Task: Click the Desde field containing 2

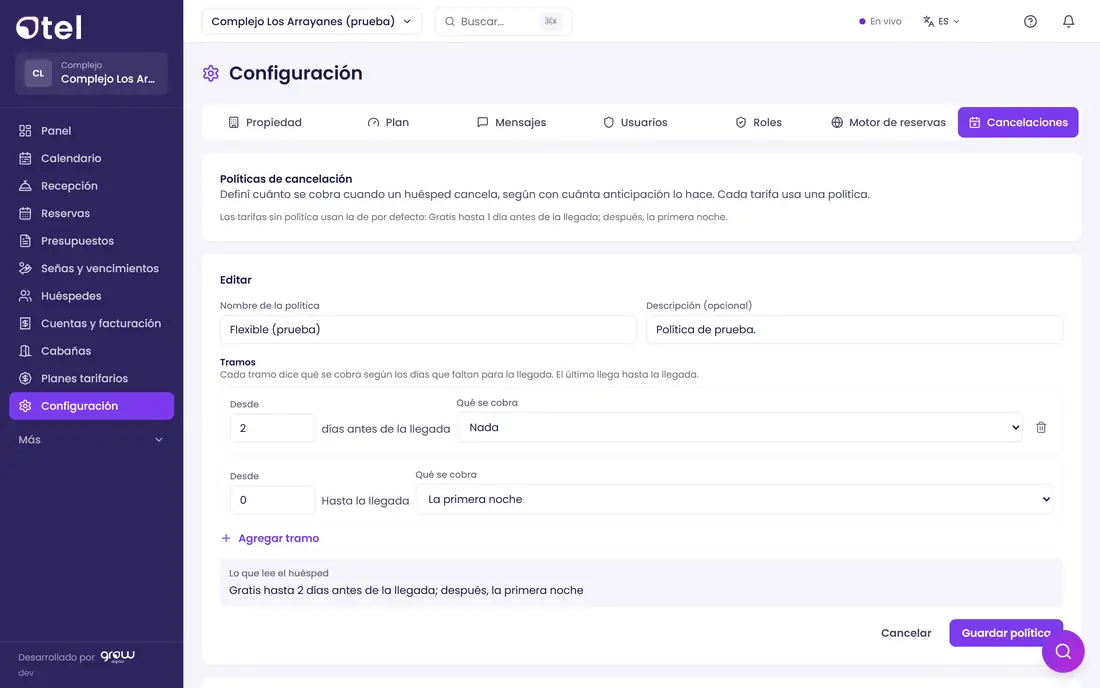Action: point(272,429)
